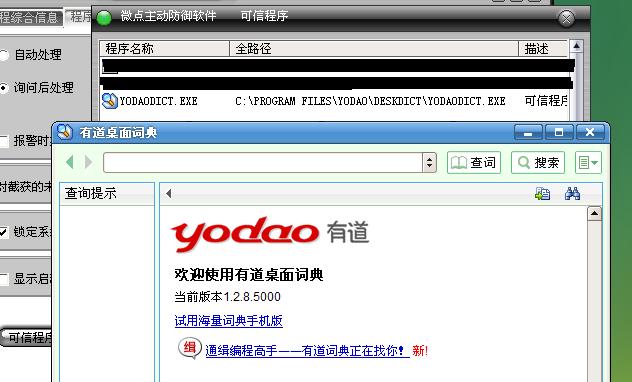Open the menu dropdown beside 搜索
The height and width of the screenshot is (382, 632).
588,162
